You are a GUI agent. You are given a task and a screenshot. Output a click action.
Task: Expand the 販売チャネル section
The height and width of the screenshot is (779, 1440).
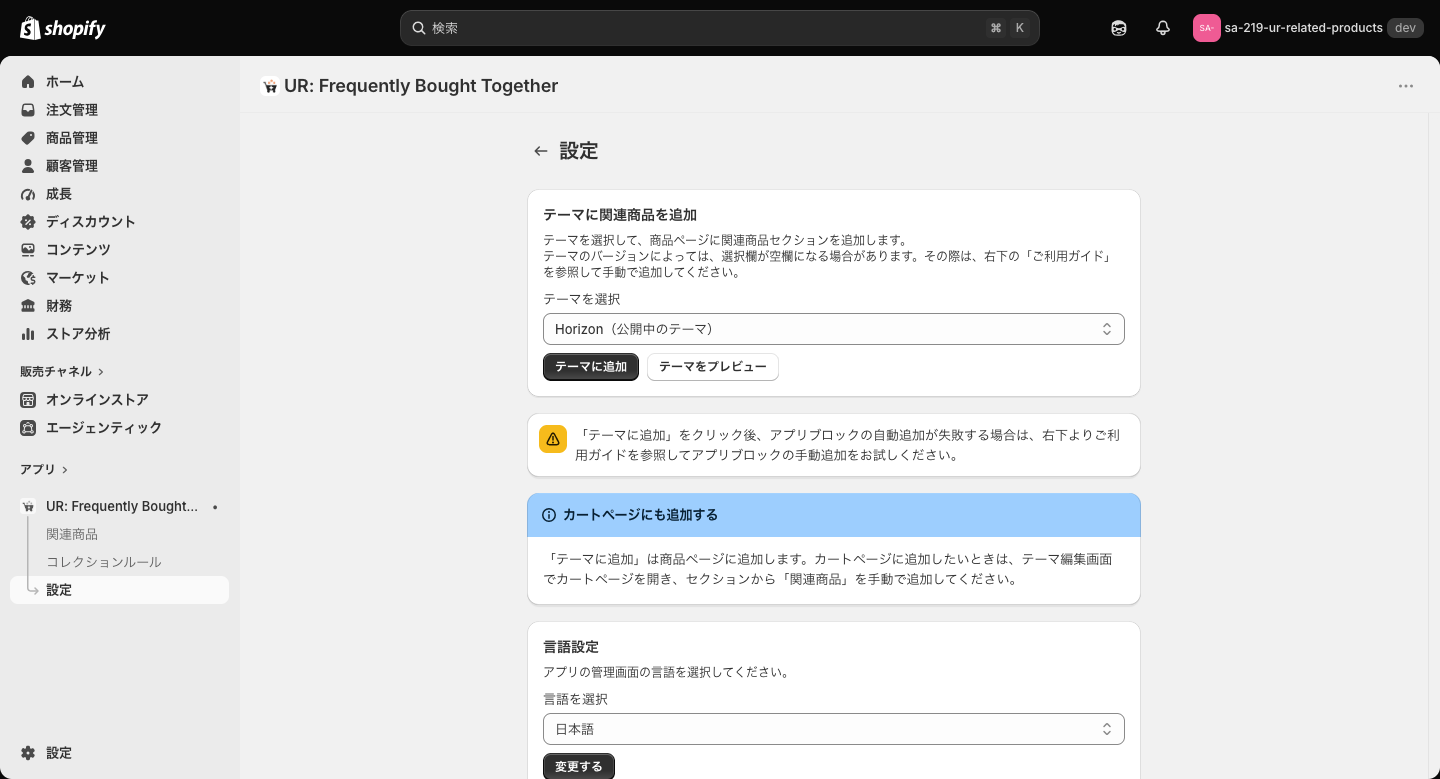62,372
